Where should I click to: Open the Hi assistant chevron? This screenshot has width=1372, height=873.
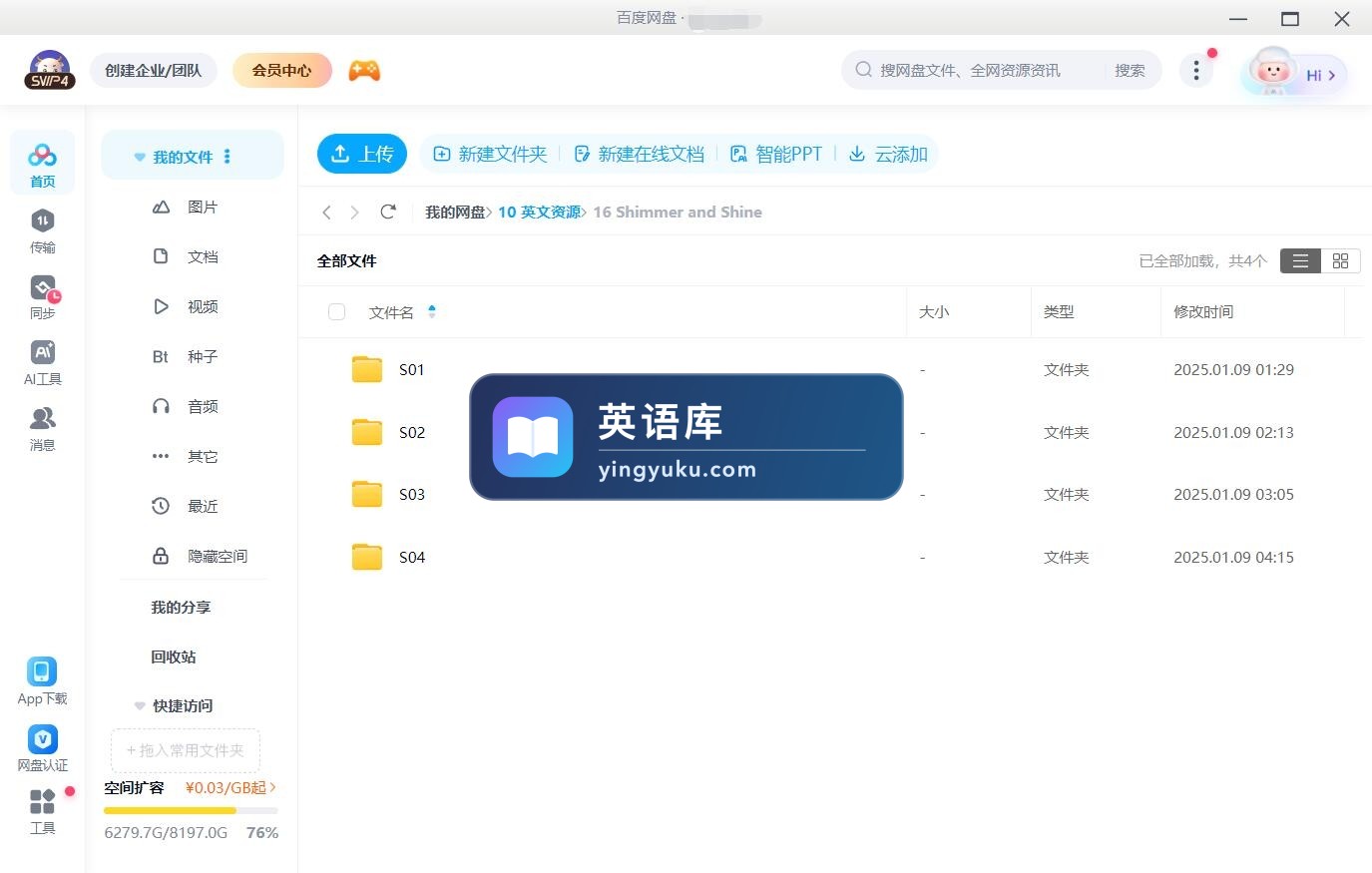pyautogui.click(x=1332, y=75)
